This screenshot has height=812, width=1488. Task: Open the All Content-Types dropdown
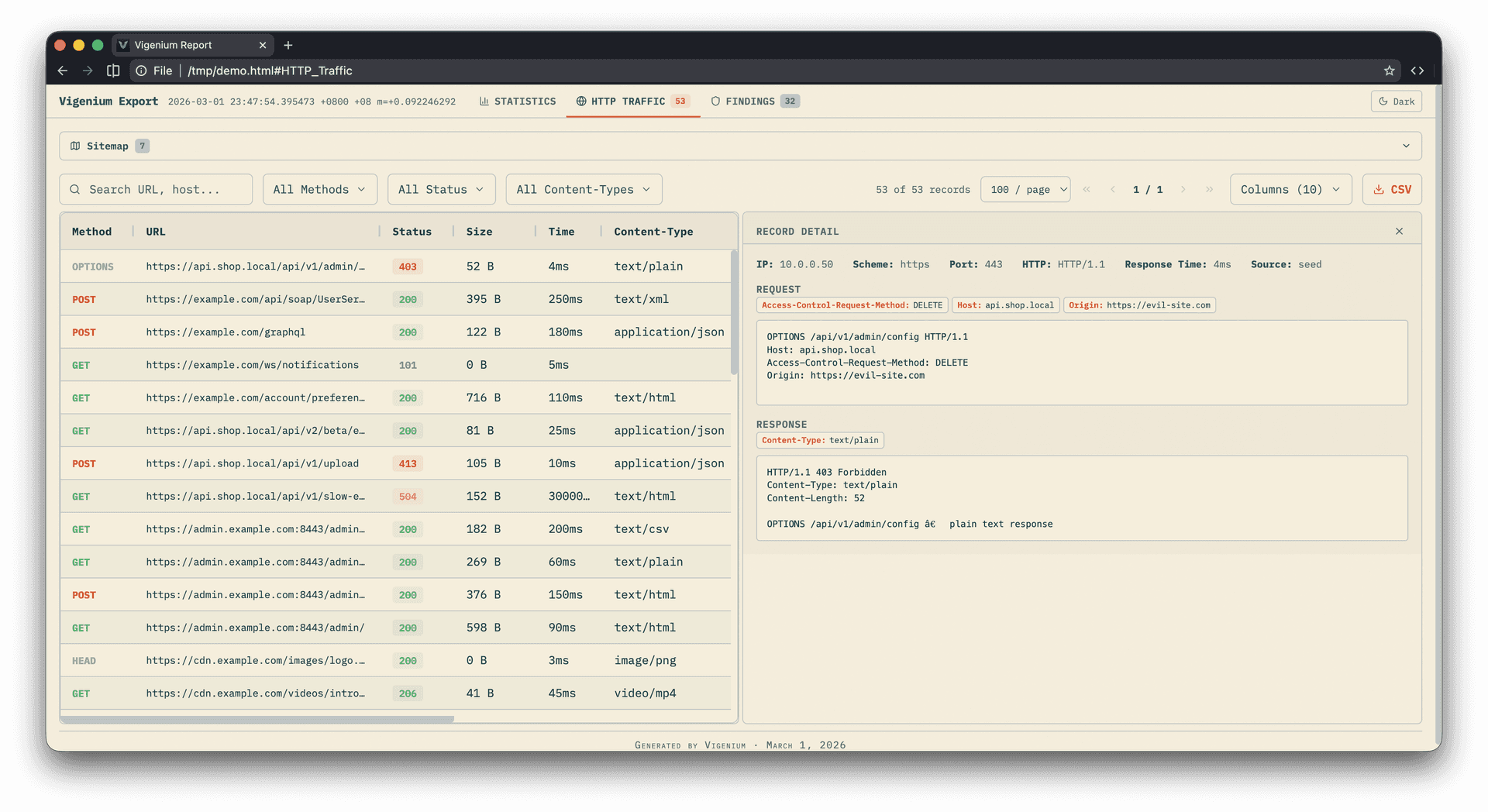click(584, 190)
